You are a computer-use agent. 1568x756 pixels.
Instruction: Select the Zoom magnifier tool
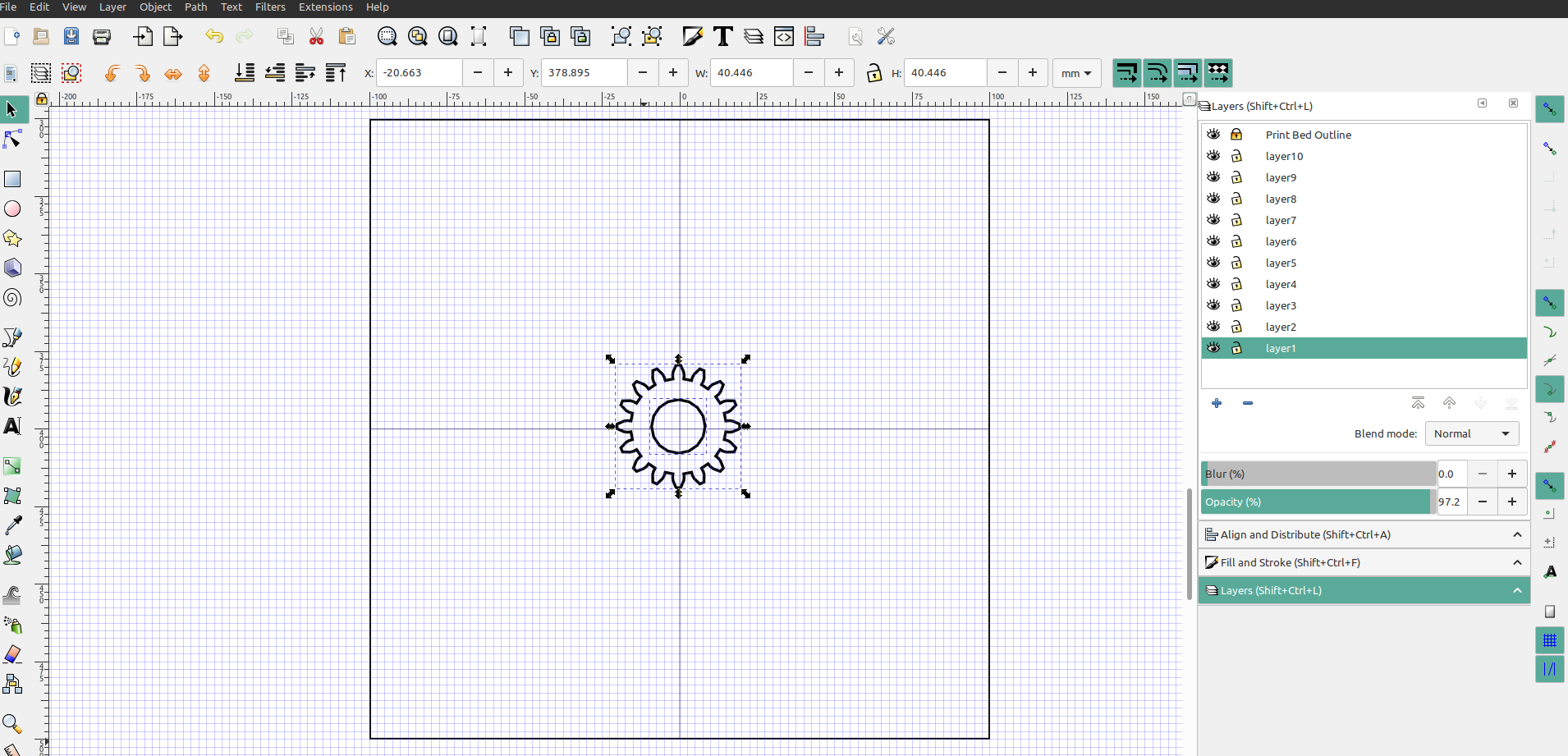pyautogui.click(x=12, y=724)
